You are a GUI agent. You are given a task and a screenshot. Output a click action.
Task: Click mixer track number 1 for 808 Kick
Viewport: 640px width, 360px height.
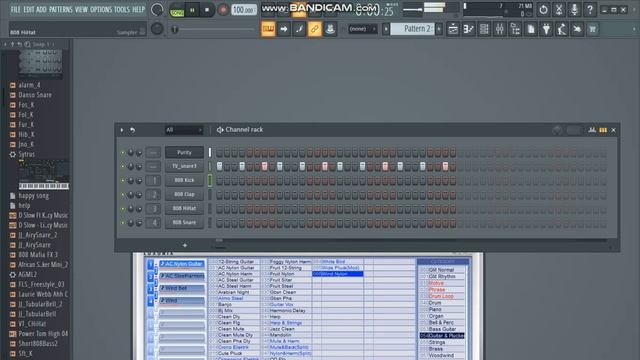pyautogui.click(x=153, y=180)
